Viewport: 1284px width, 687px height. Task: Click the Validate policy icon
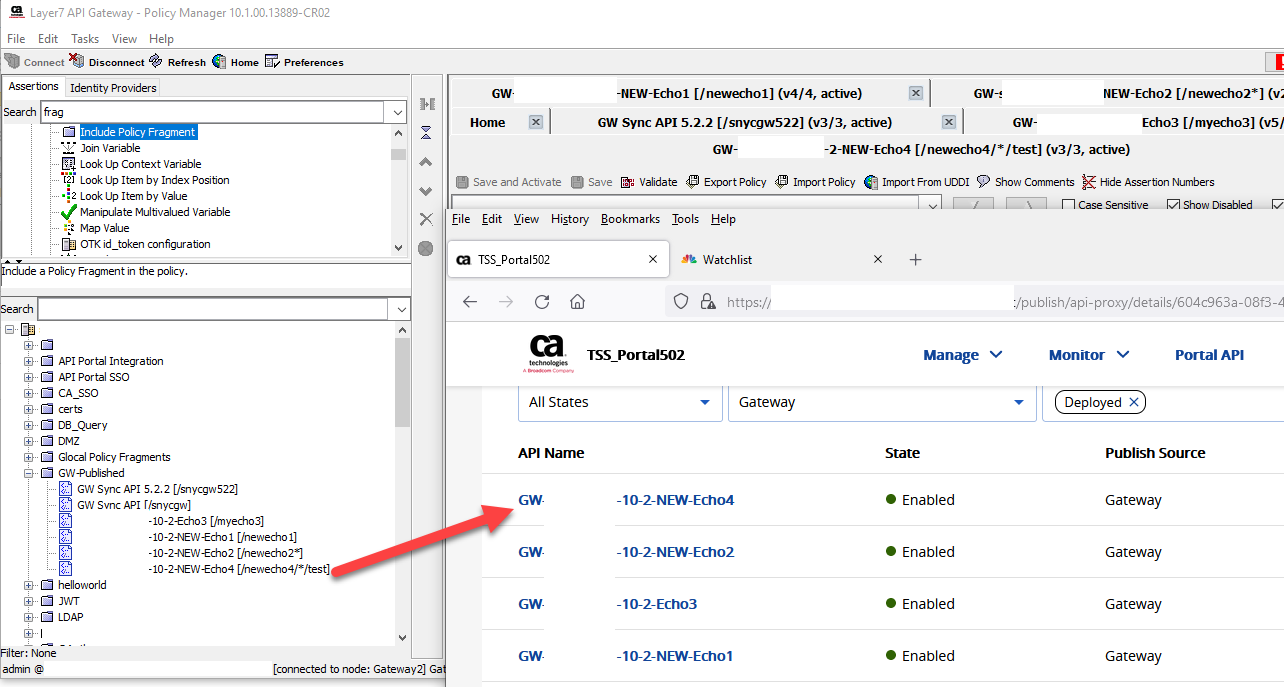coord(627,182)
